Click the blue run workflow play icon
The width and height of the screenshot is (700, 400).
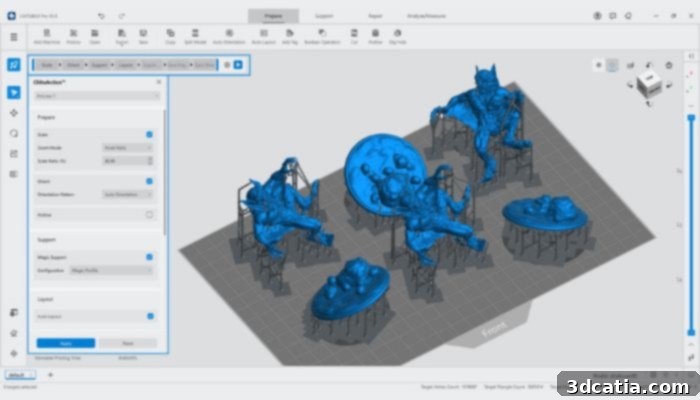(x=238, y=65)
